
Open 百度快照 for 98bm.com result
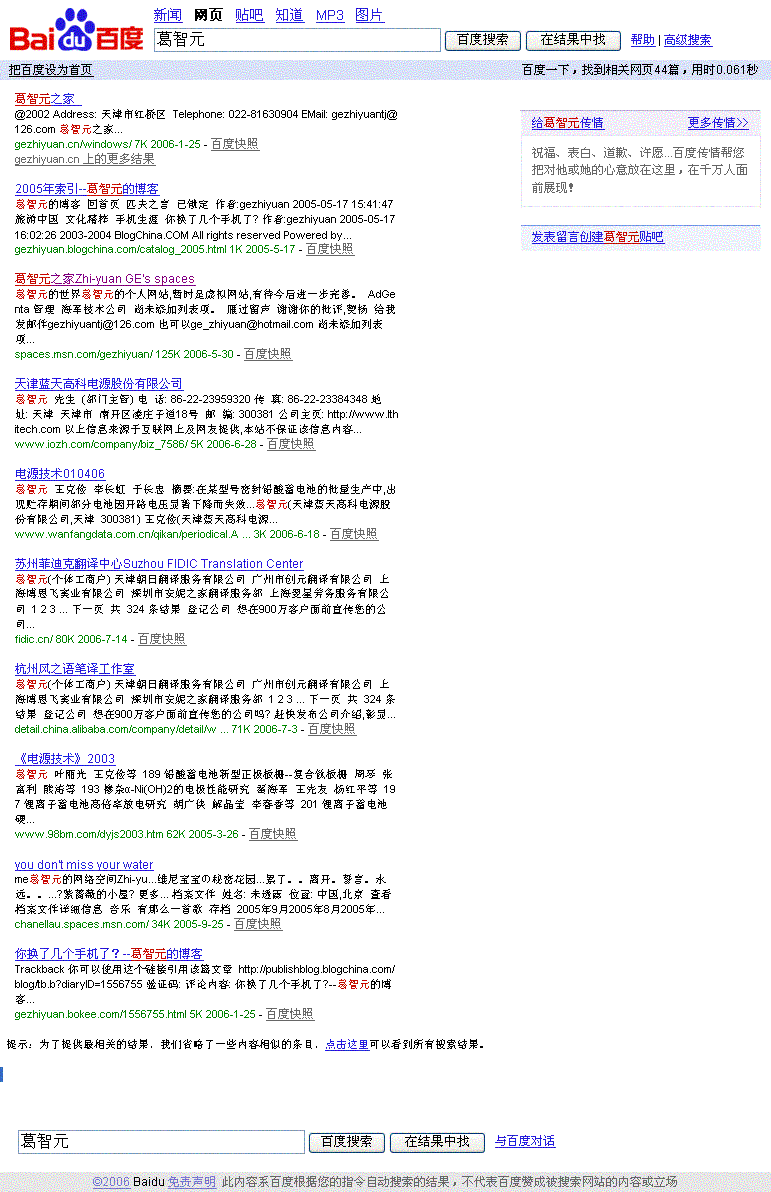(273, 834)
